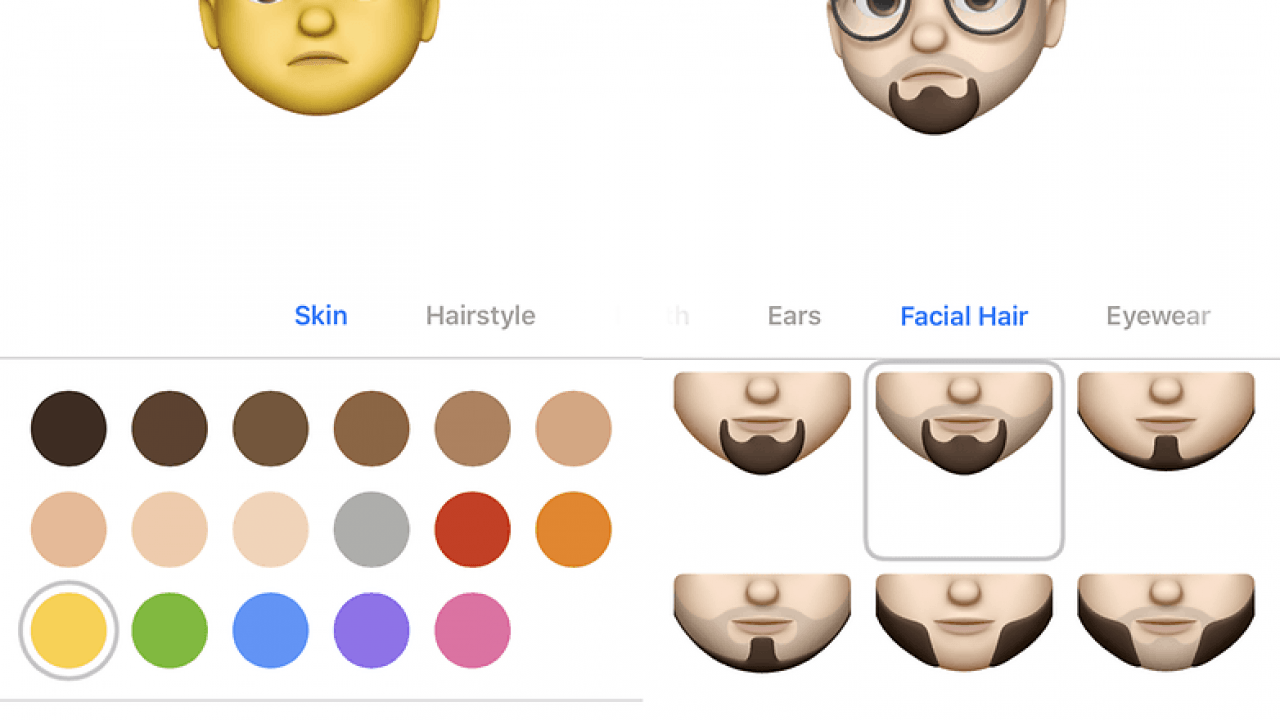
Task: Switch to the Hairstyle tab
Action: [x=480, y=316]
